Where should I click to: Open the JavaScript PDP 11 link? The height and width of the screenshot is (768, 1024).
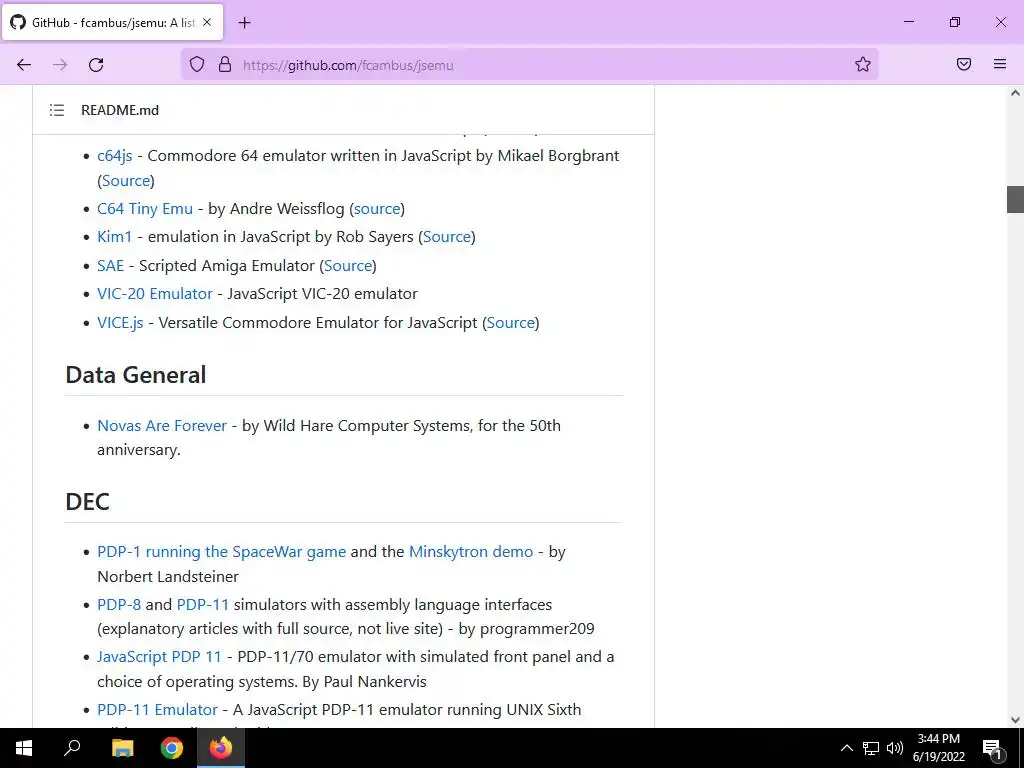click(x=159, y=656)
